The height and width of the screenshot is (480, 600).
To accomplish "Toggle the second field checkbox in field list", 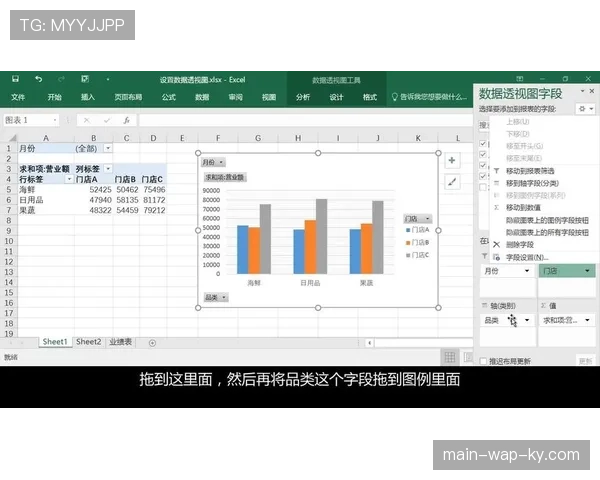I will pos(483,154).
